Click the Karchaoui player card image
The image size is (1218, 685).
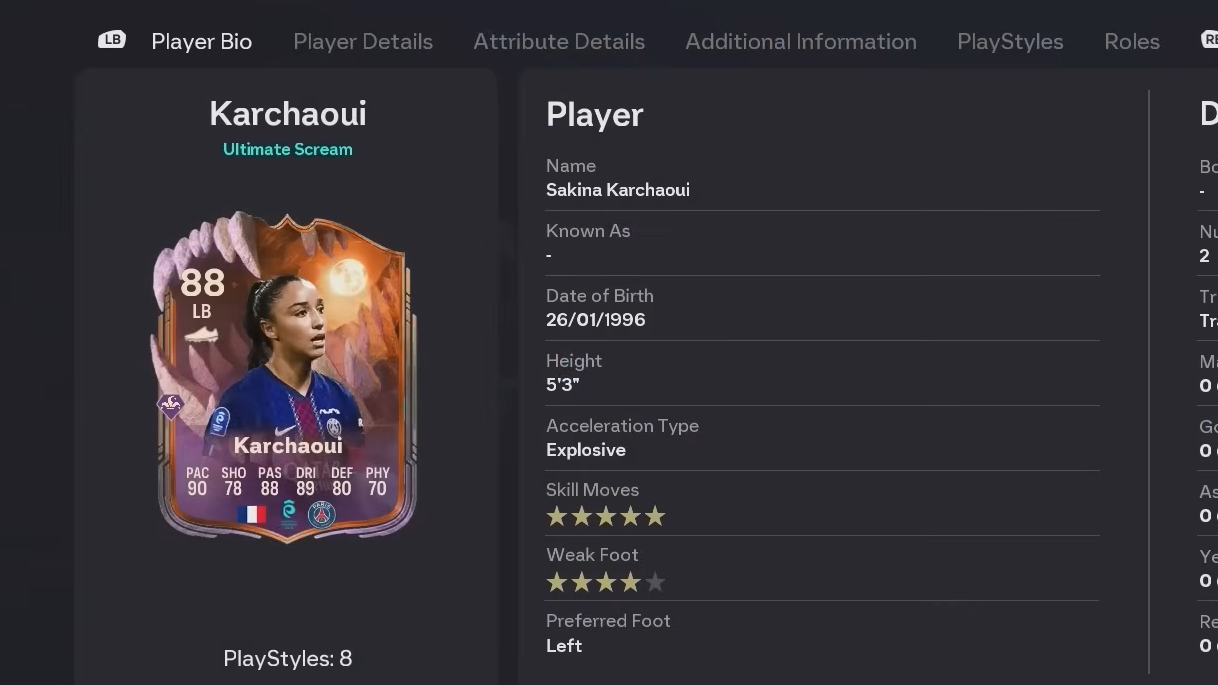click(x=287, y=377)
